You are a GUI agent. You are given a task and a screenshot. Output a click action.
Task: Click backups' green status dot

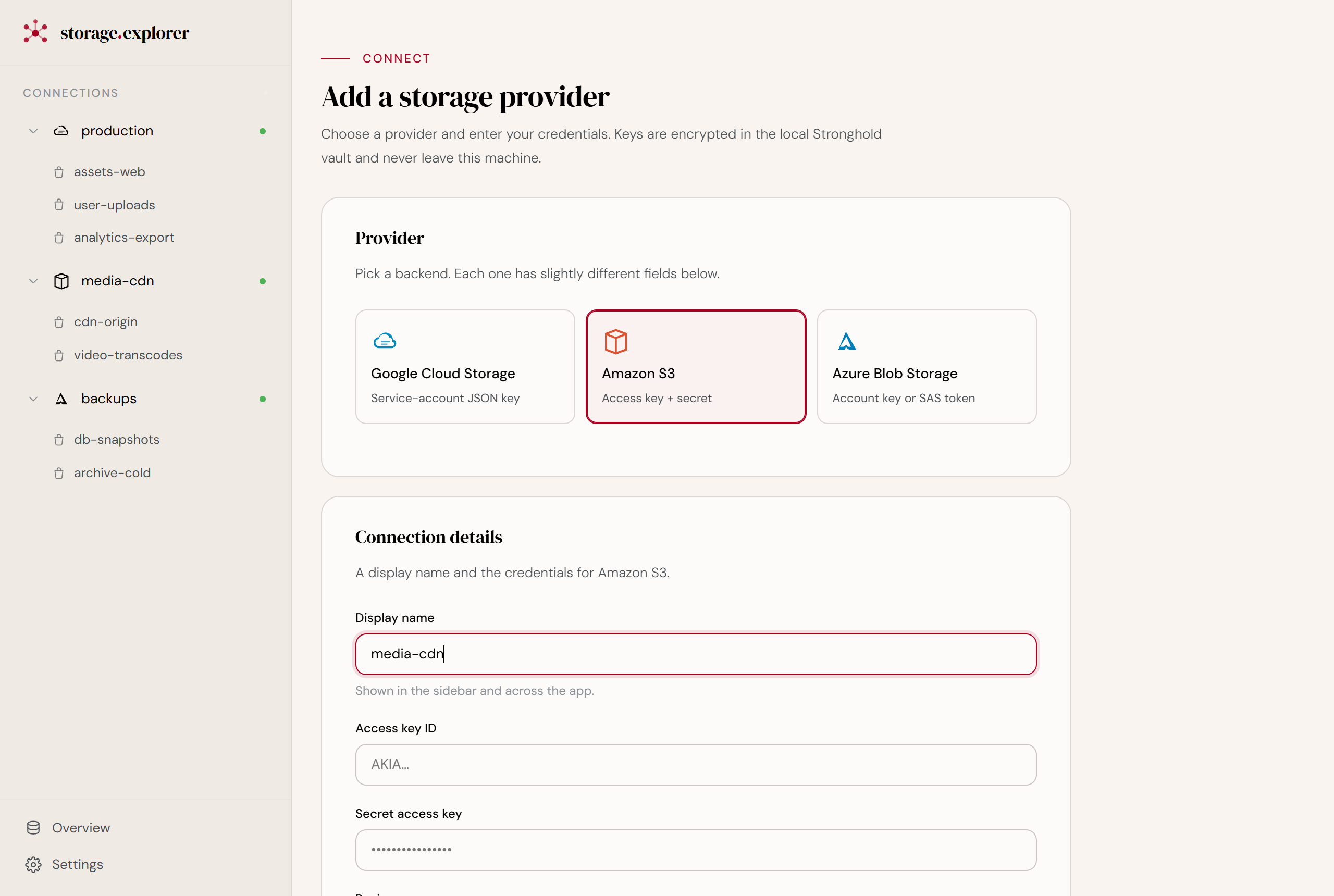click(262, 399)
